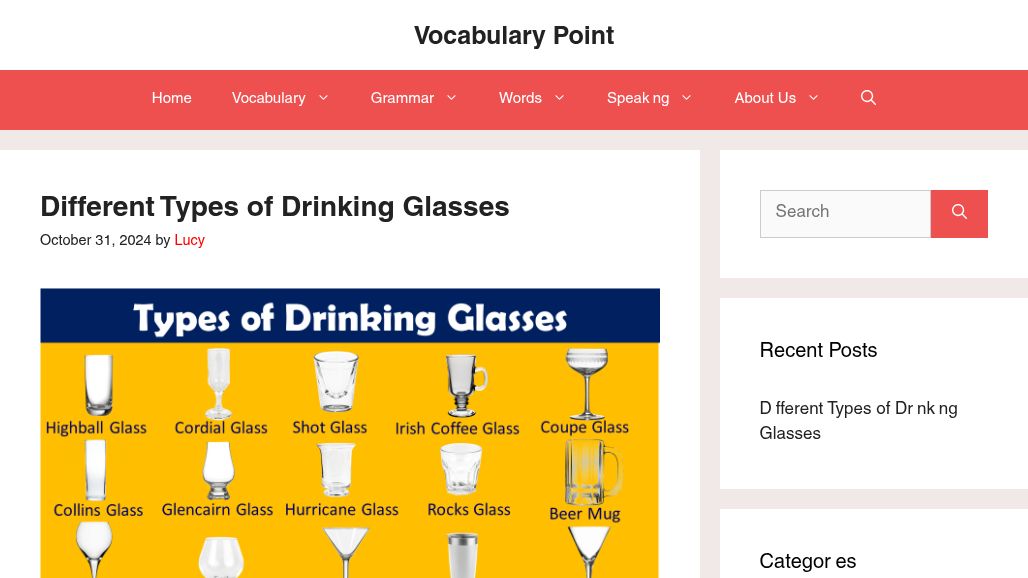The image size is (1028, 578).
Task: Click inside the Search input field
Action: point(845,213)
